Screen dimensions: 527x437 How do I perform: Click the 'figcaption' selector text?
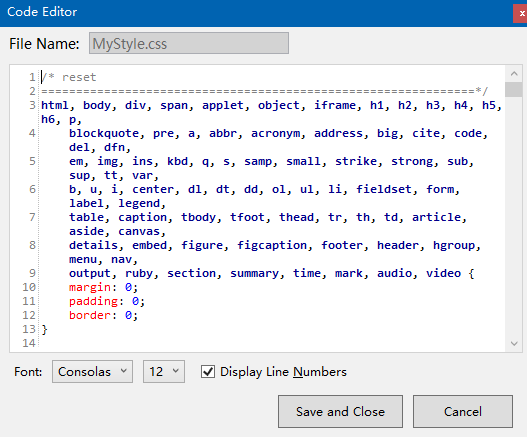click(x=272, y=245)
